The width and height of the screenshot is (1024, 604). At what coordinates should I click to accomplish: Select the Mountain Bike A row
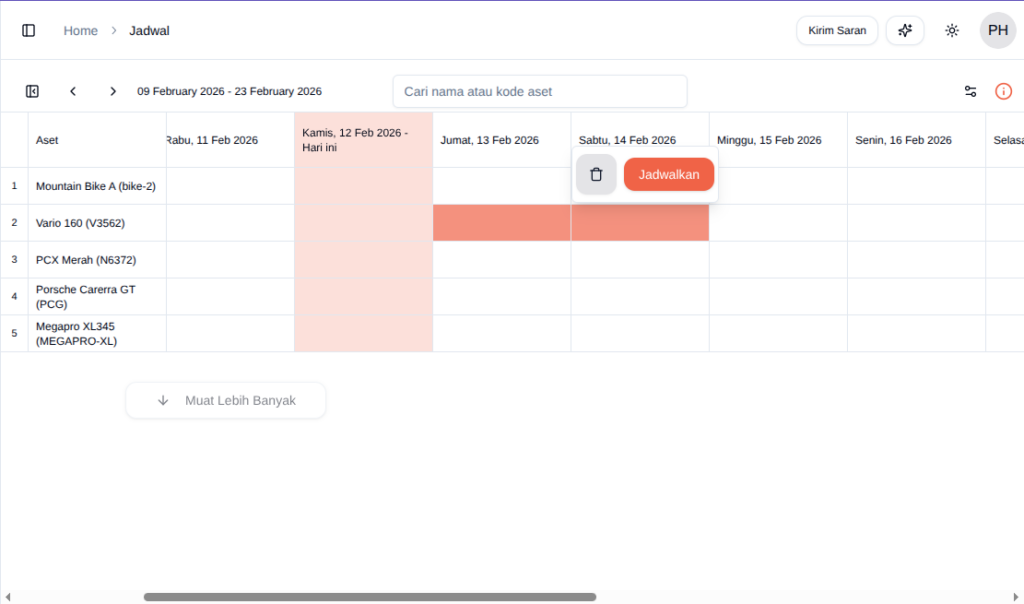point(95,186)
